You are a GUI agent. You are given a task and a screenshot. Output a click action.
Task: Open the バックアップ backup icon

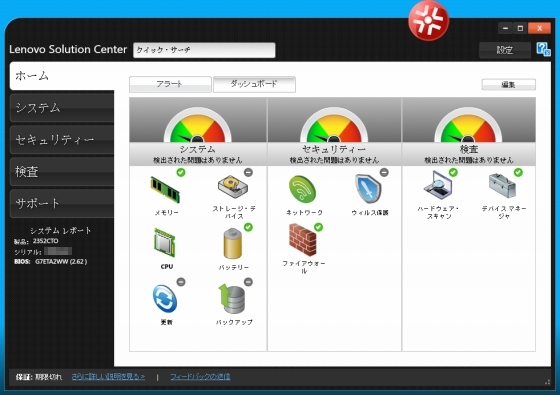[x=232, y=299]
